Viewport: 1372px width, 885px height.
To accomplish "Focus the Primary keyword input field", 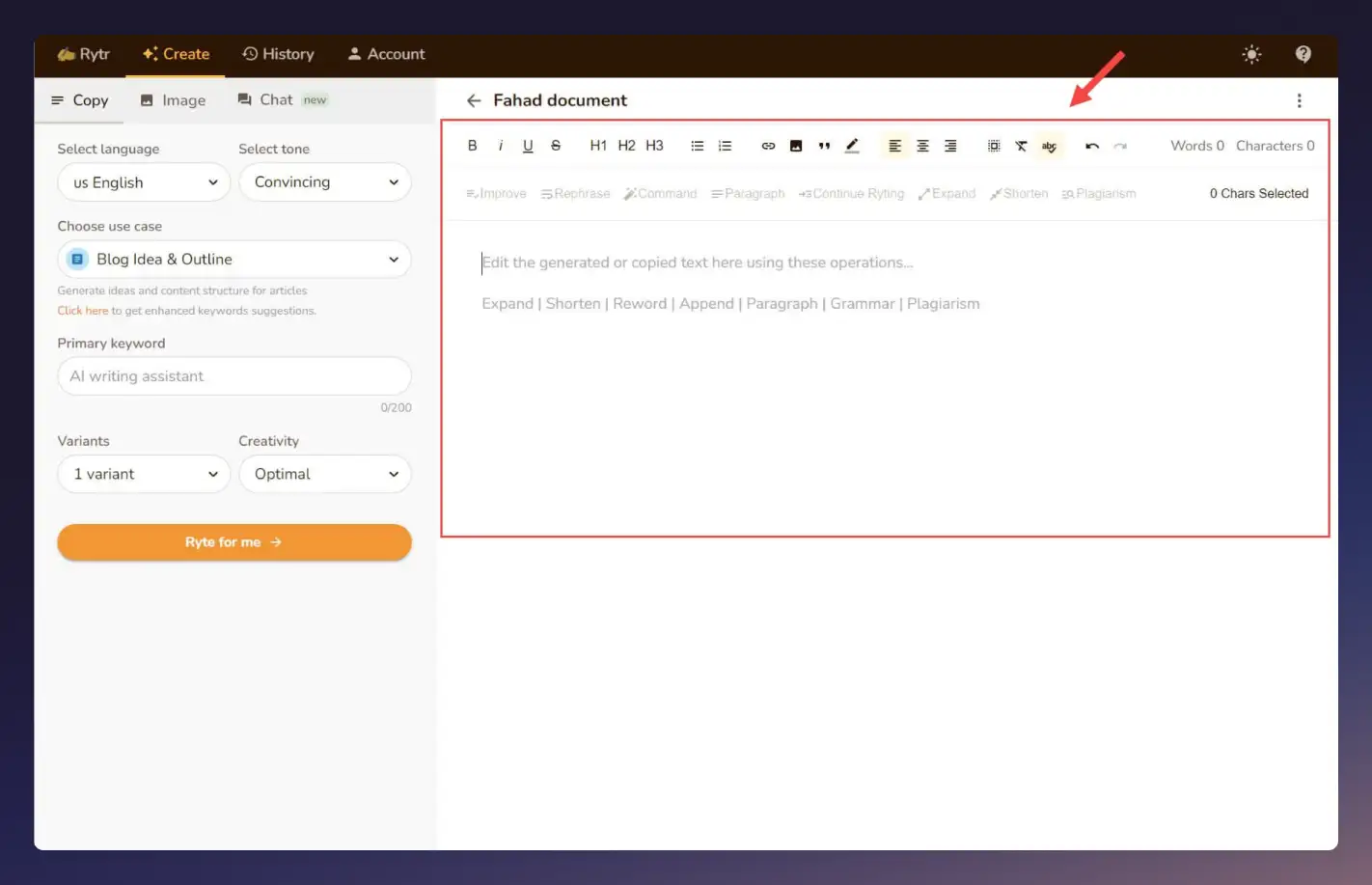I will 233,376.
